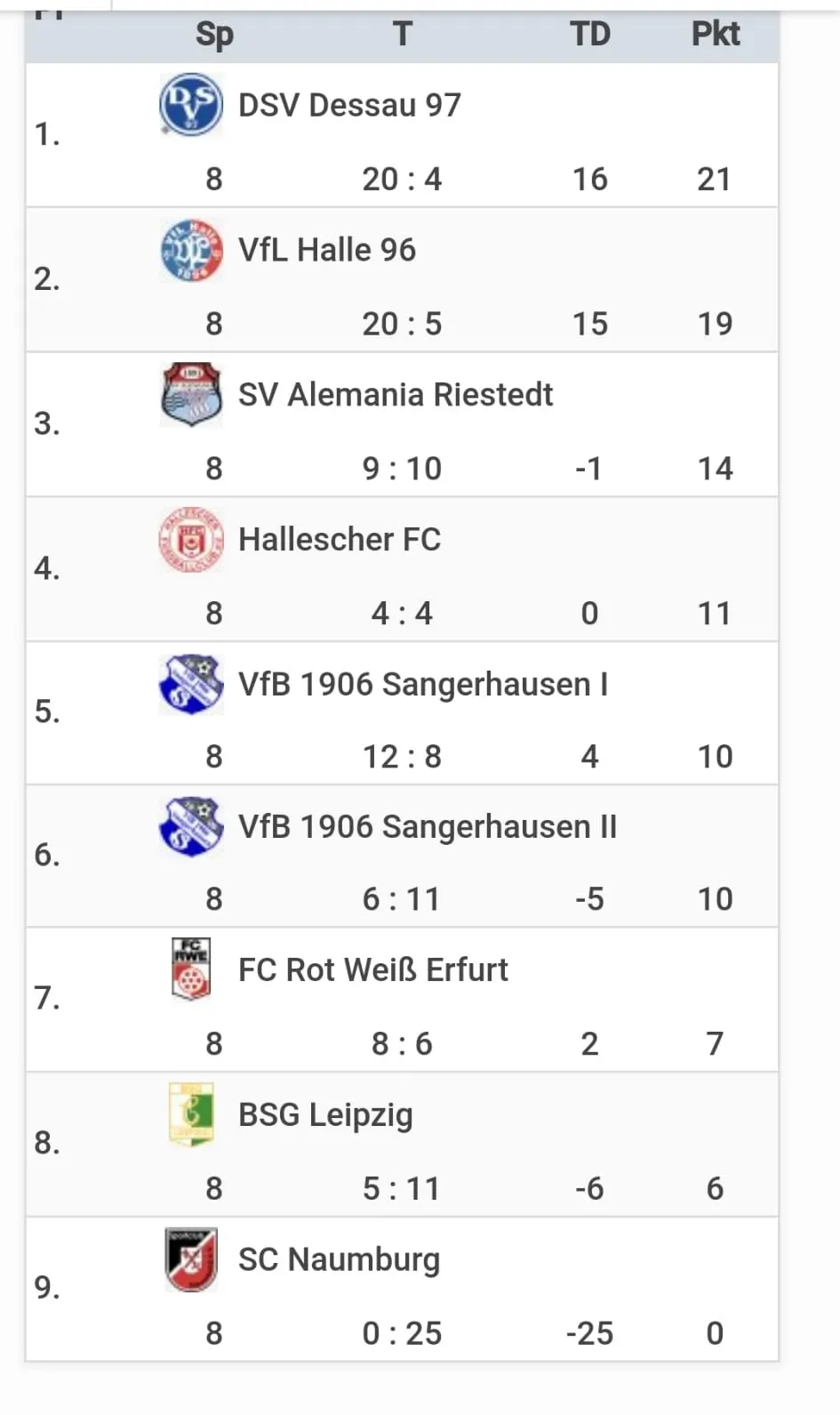The height and width of the screenshot is (1415, 840).
Task: Open the FC Rot Weiß Erfurt team name
Action: [372, 969]
